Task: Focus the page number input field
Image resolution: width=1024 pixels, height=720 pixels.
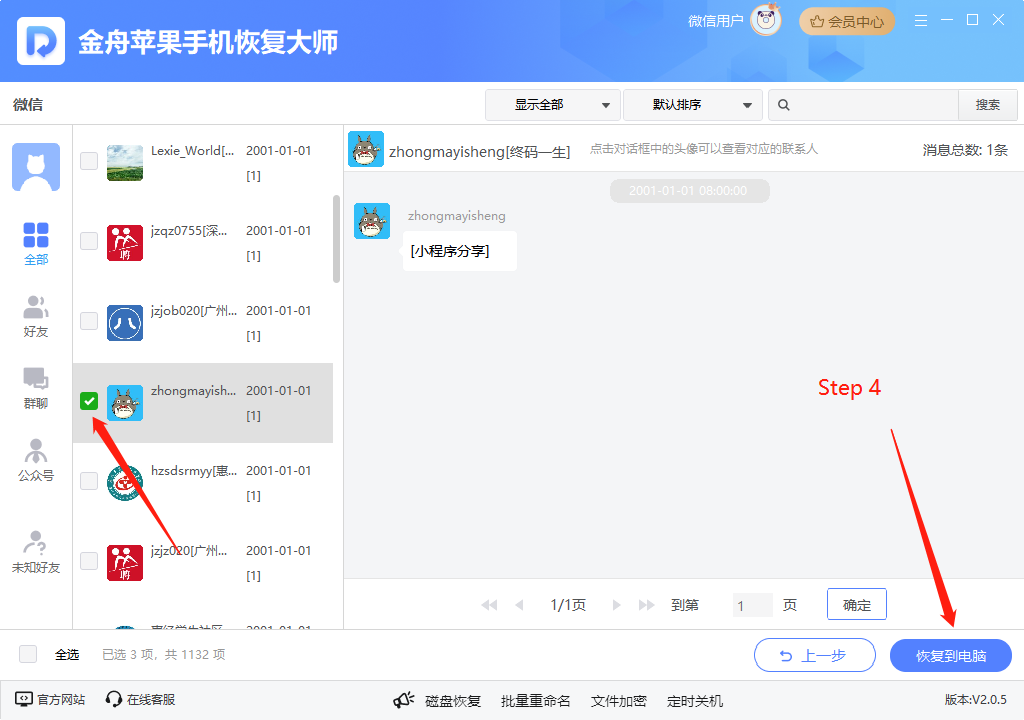Action: click(x=753, y=605)
